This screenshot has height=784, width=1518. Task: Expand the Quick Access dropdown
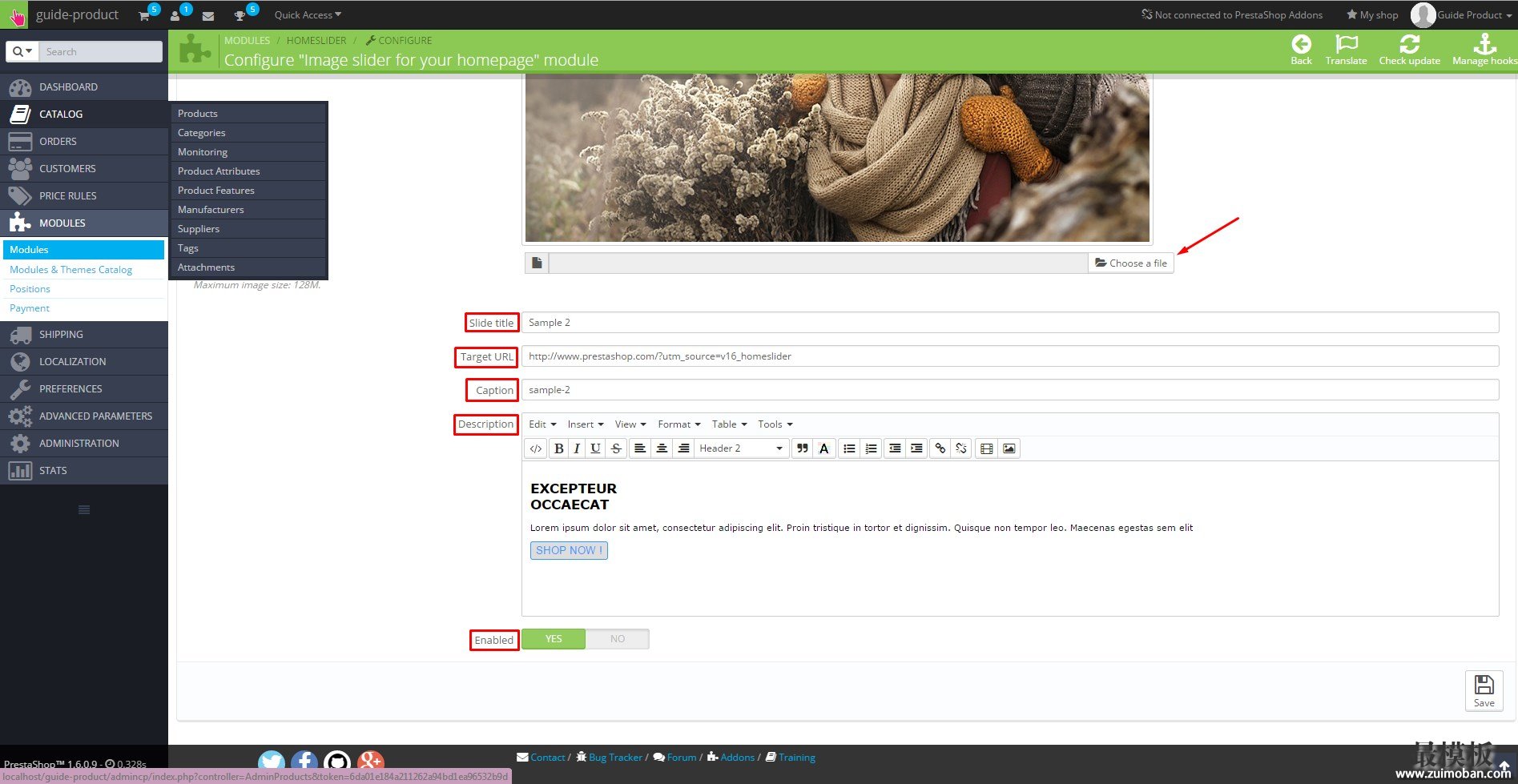[x=308, y=15]
